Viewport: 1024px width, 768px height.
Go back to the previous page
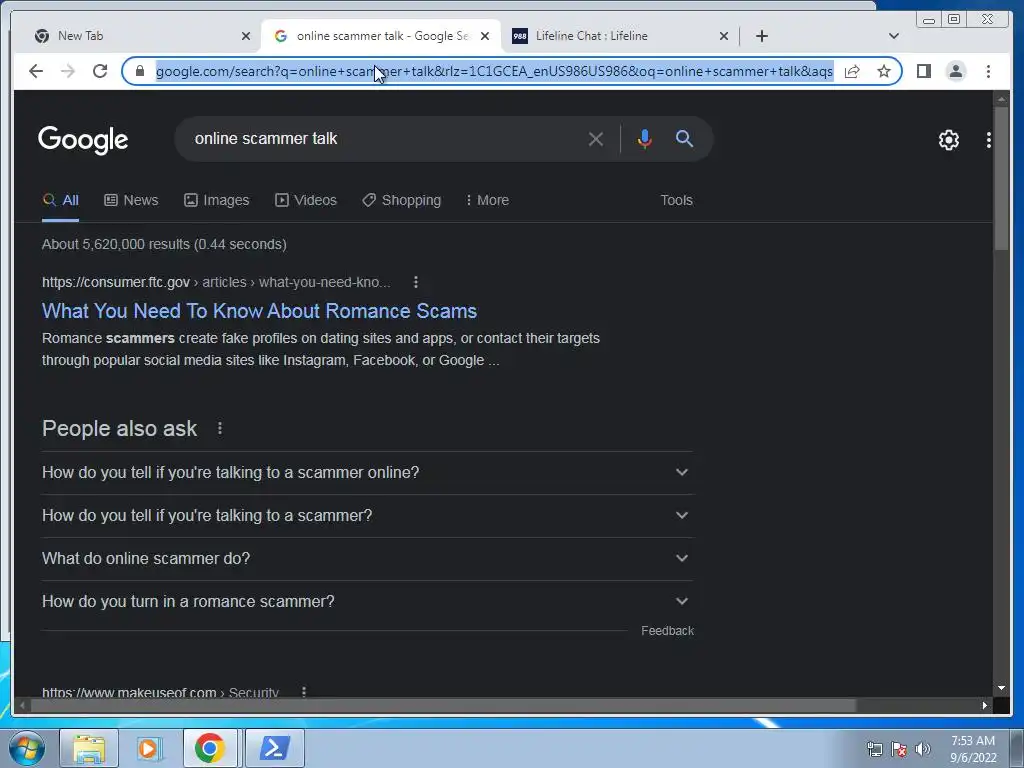tap(36, 71)
